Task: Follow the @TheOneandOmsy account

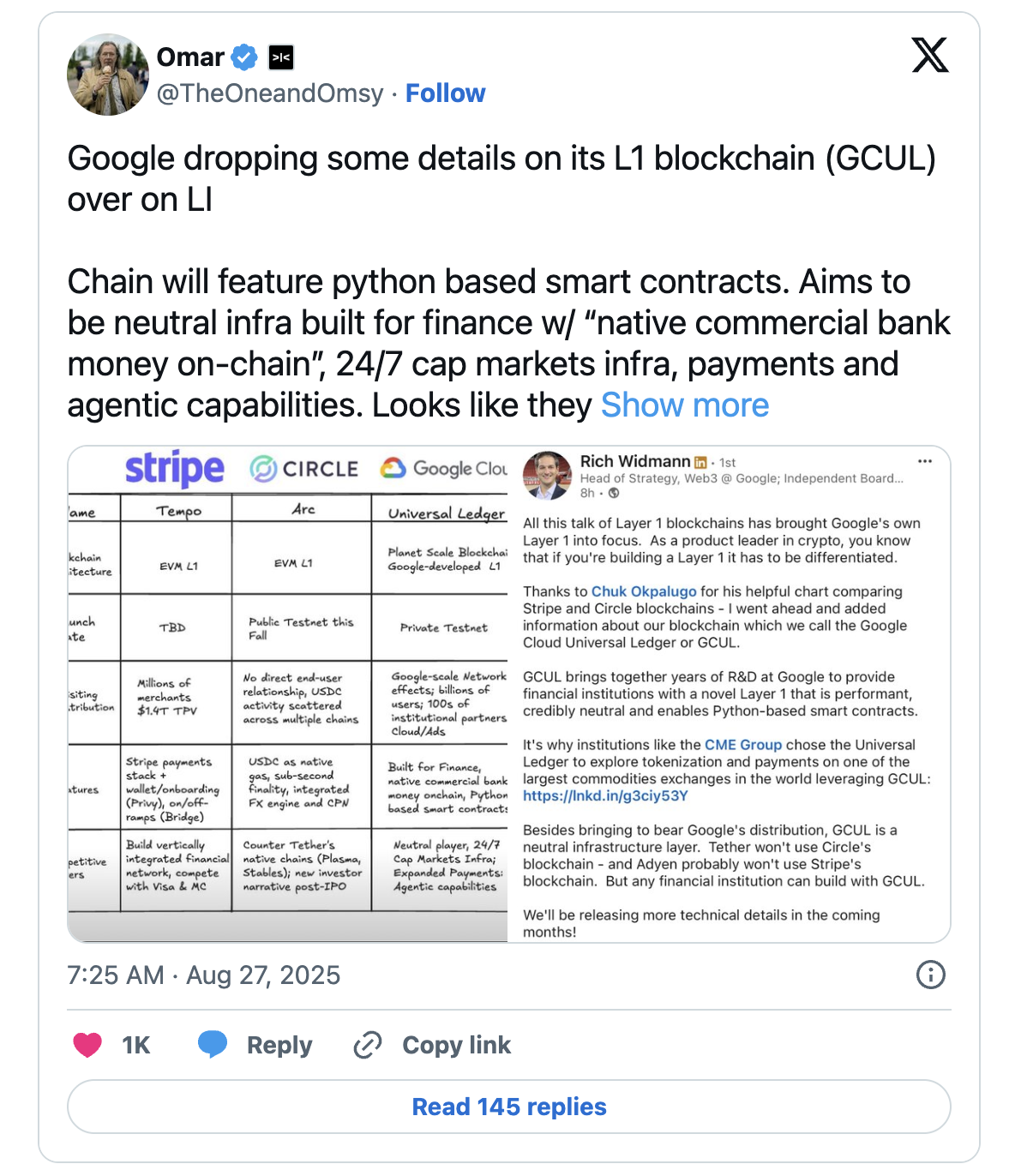Action: (445, 93)
